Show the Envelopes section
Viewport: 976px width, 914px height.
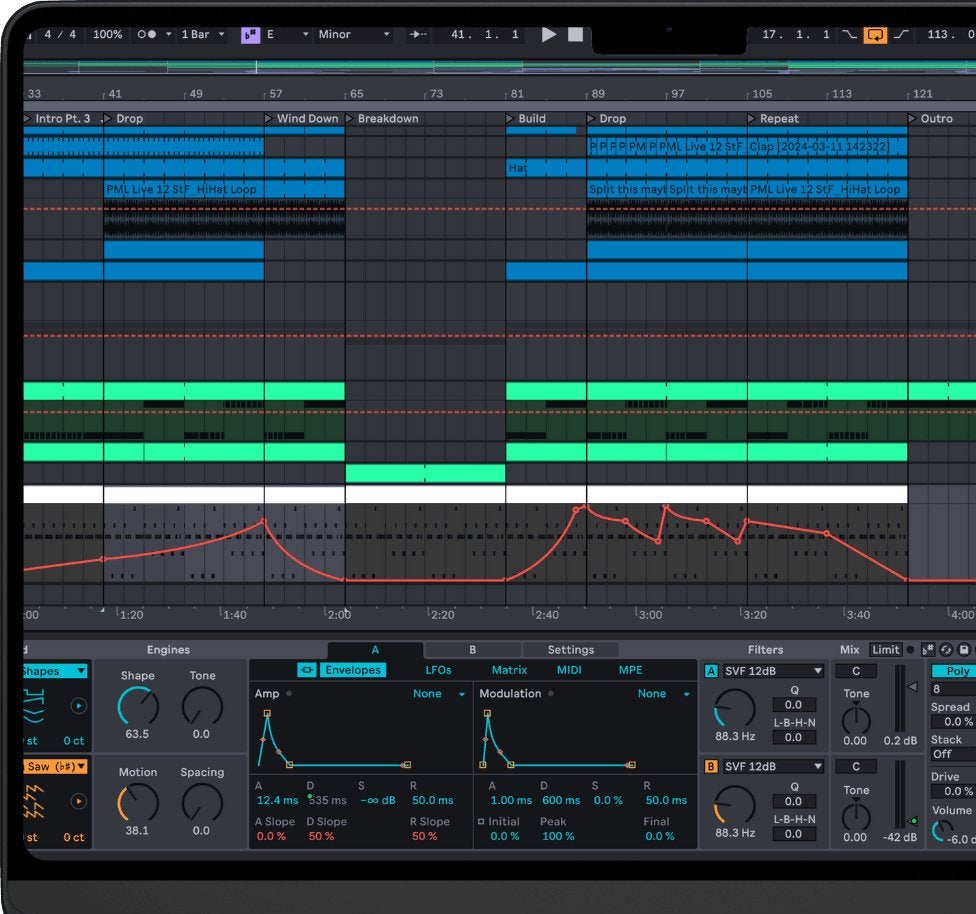(x=352, y=670)
